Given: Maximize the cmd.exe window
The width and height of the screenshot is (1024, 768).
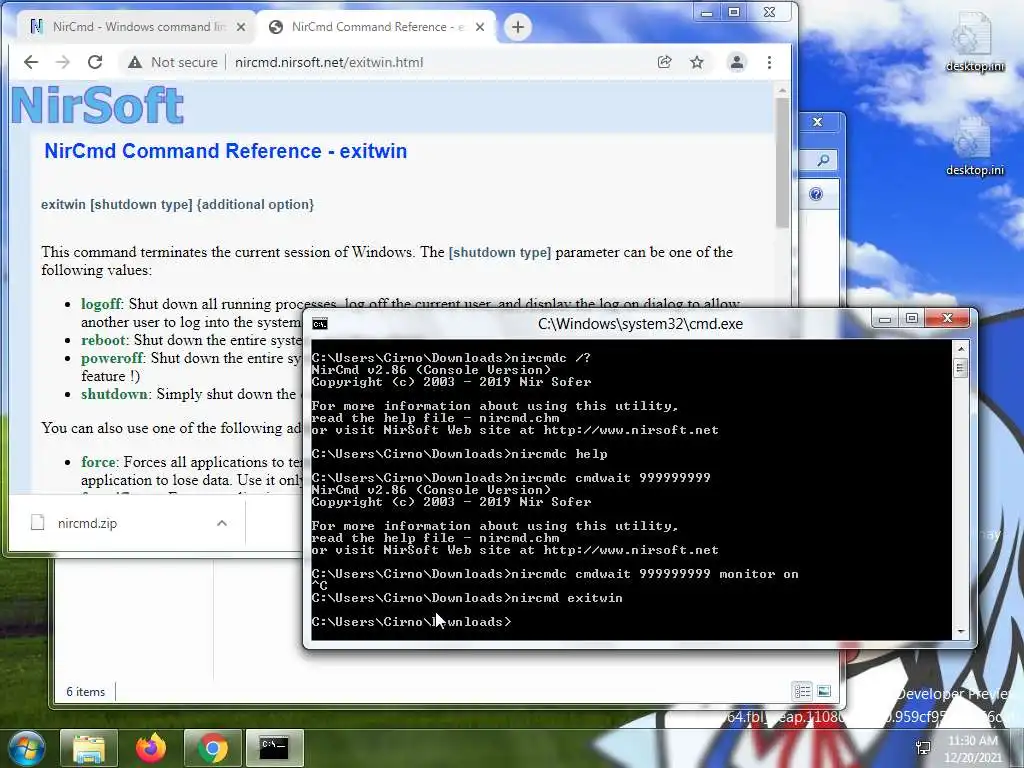Looking at the screenshot, I should [912, 319].
